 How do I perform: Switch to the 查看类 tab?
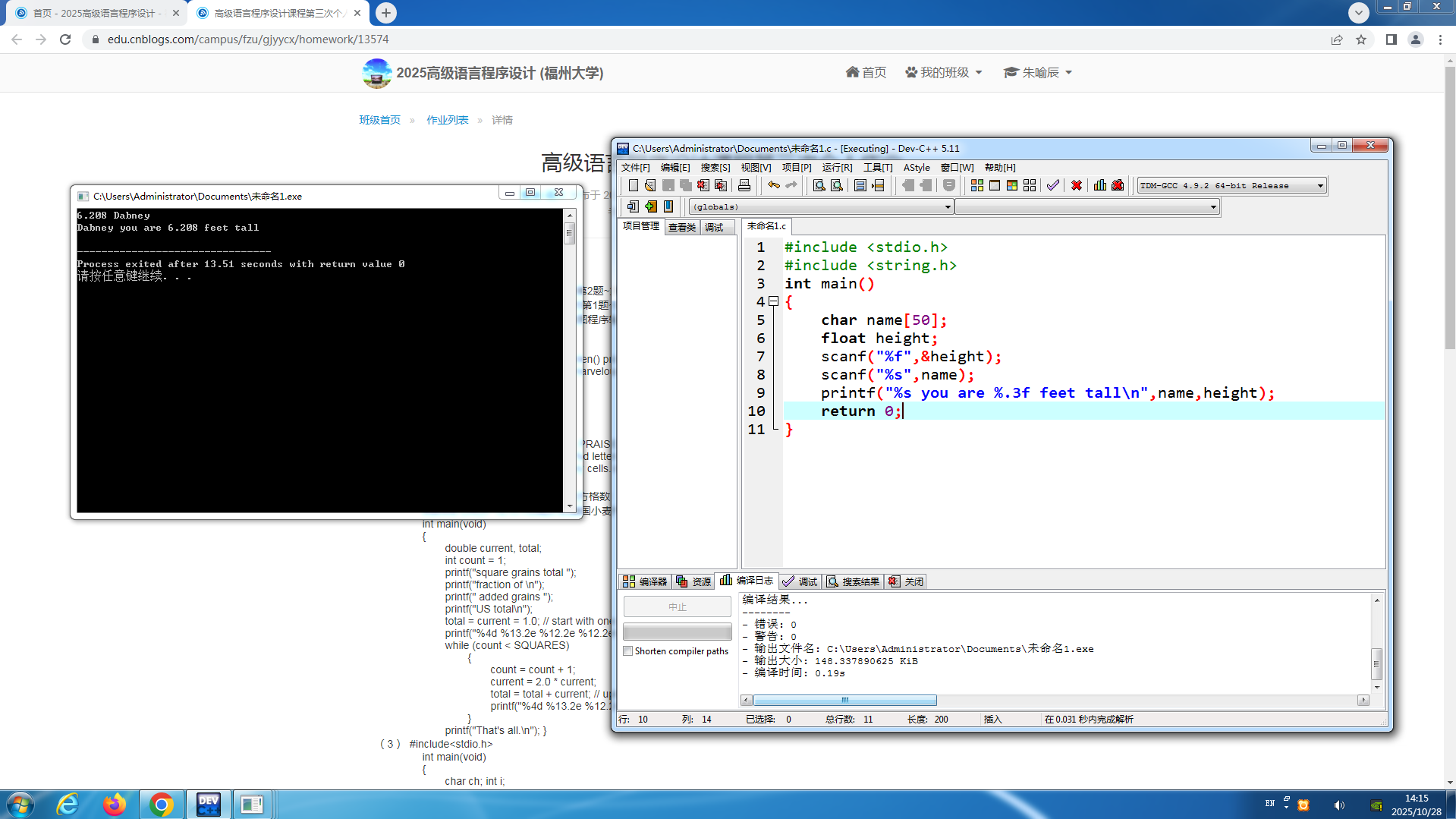click(x=682, y=228)
